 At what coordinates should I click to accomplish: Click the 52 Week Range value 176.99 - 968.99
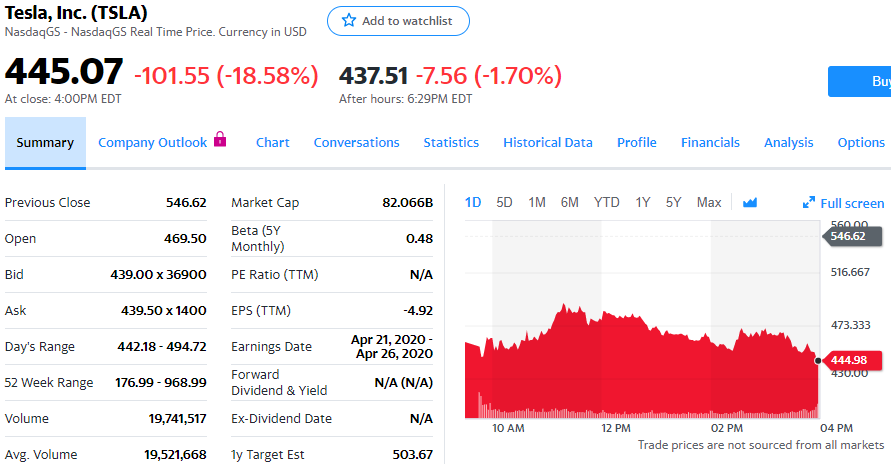[161, 383]
